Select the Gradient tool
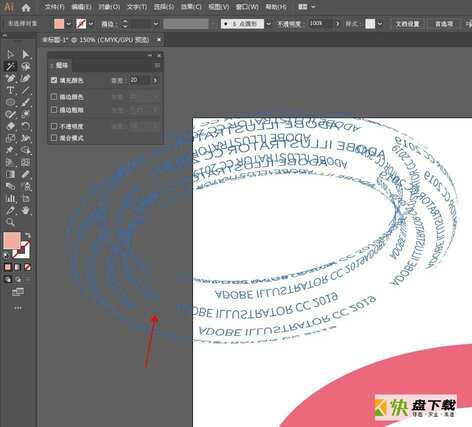This screenshot has width=472, height=427. coord(10,174)
